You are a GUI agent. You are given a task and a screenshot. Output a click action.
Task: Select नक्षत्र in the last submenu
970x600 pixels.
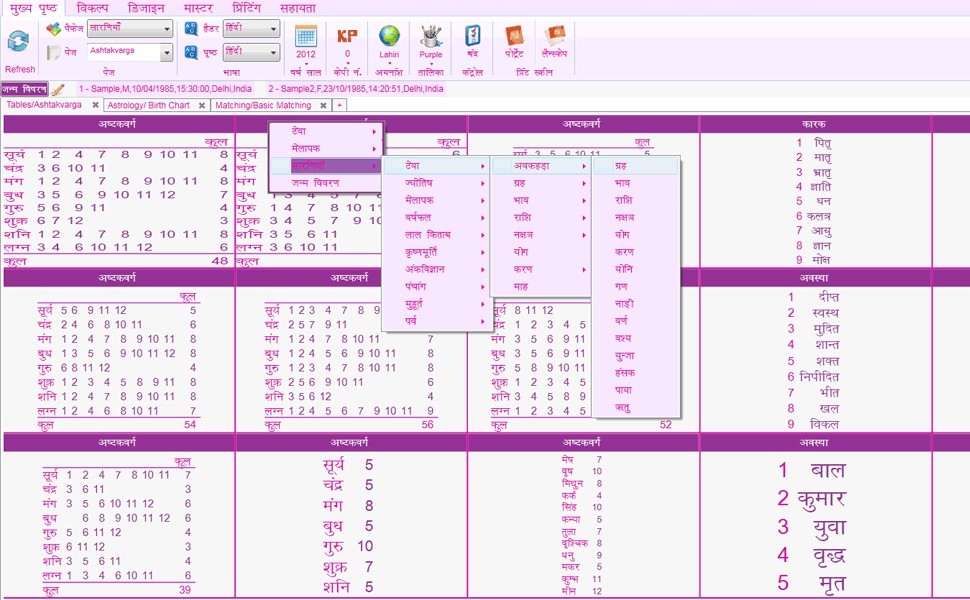click(x=636, y=218)
